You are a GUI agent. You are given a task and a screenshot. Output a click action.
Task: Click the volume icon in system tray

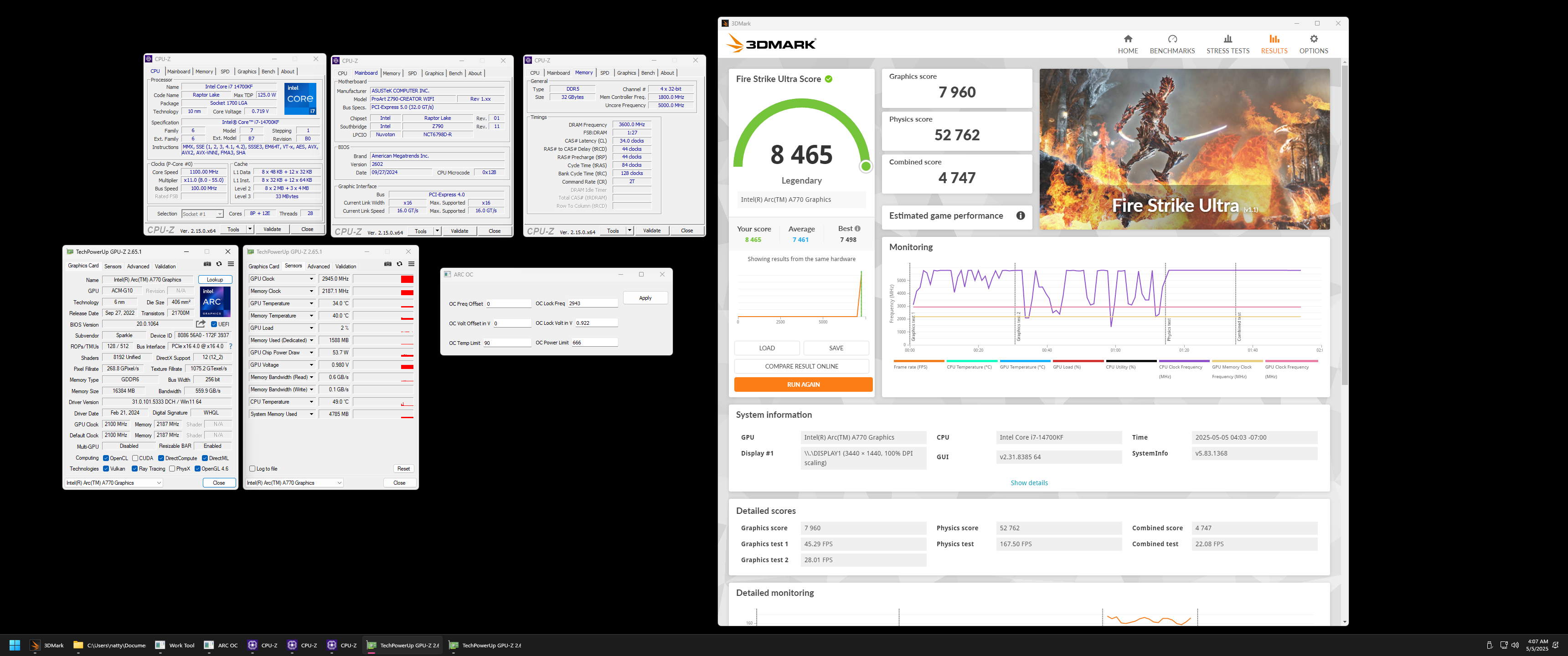[1515, 645]
